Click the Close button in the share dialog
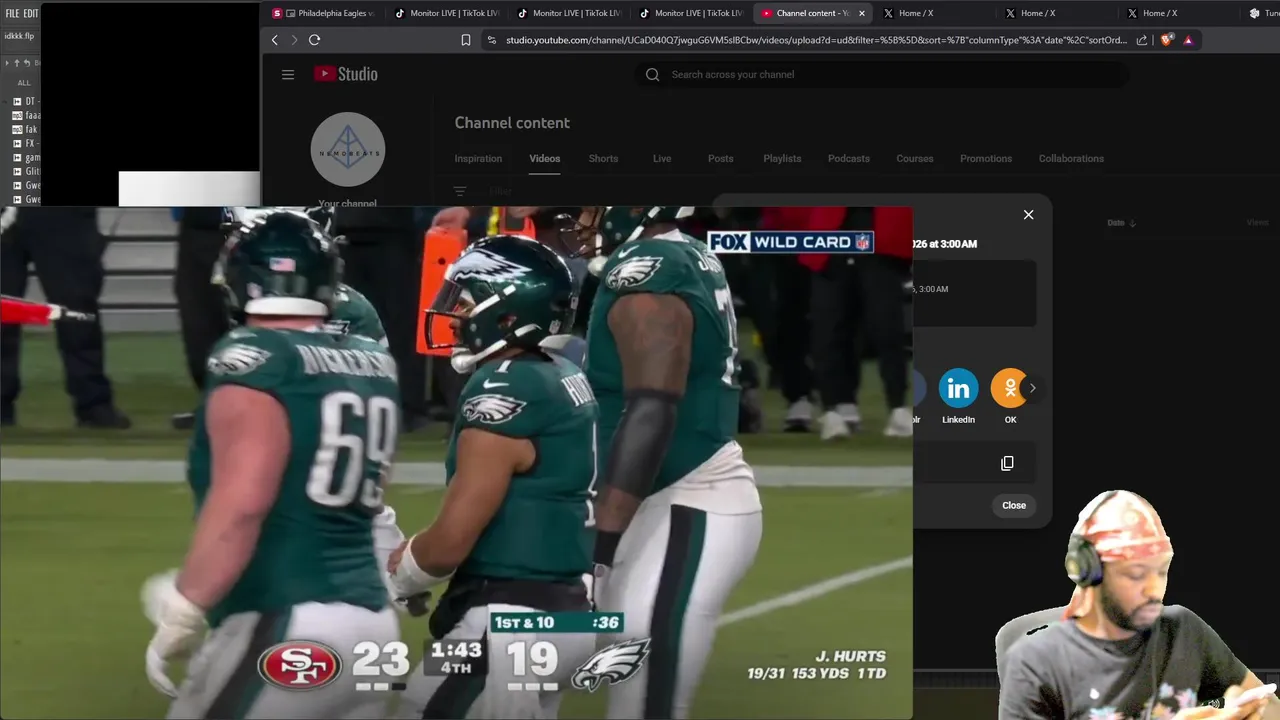Screen dimensions: 1280x720 click(1014, 505)
